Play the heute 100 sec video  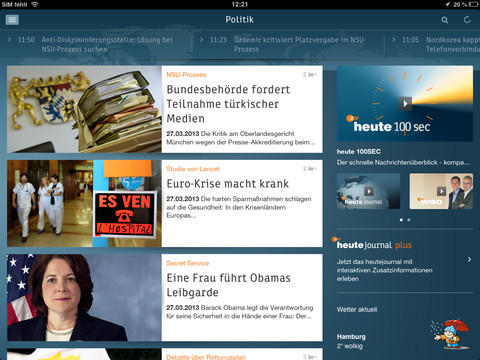(x=405, y=103)
